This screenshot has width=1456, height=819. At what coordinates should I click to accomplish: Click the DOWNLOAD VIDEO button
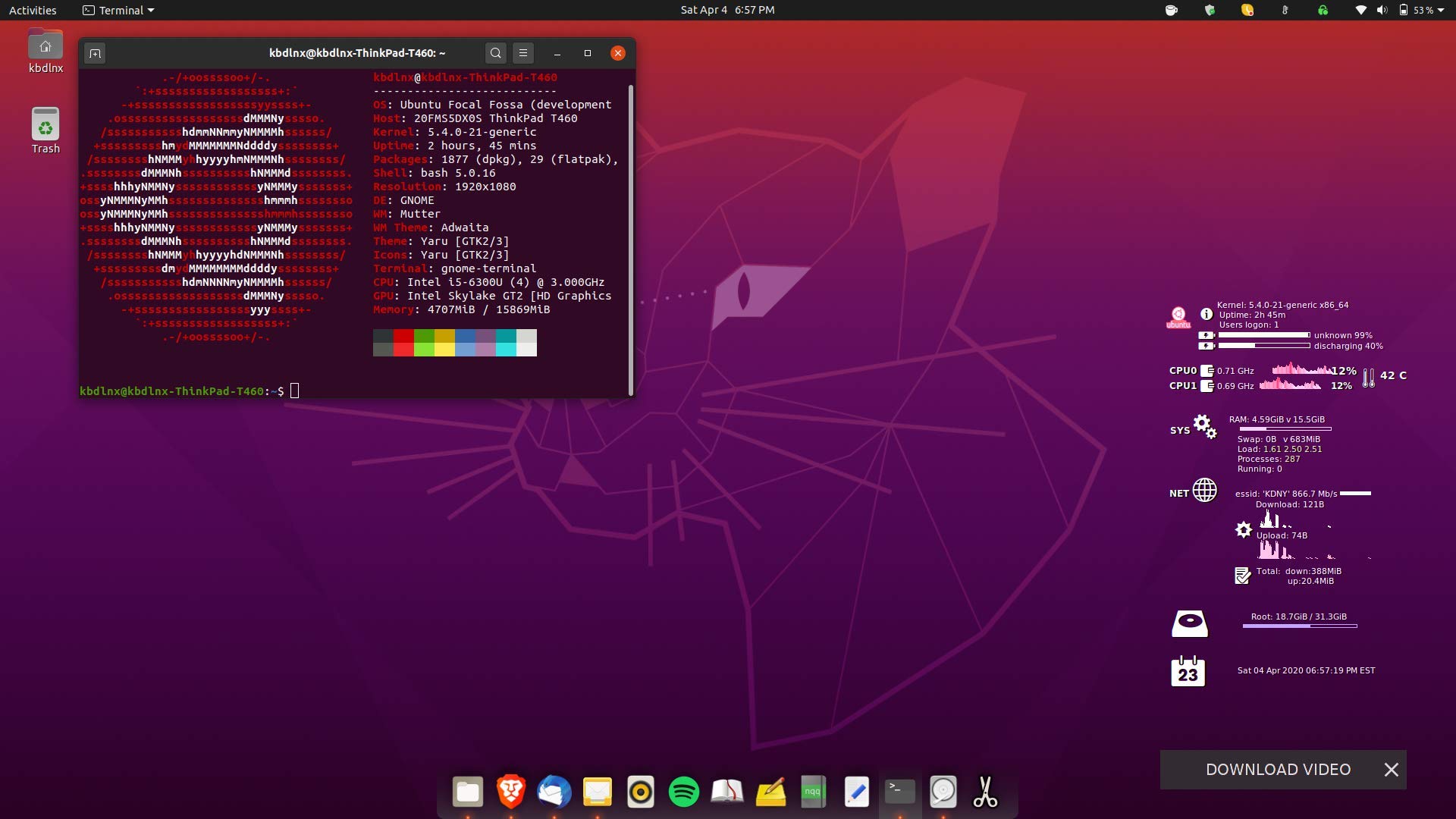pos(1278,770)
